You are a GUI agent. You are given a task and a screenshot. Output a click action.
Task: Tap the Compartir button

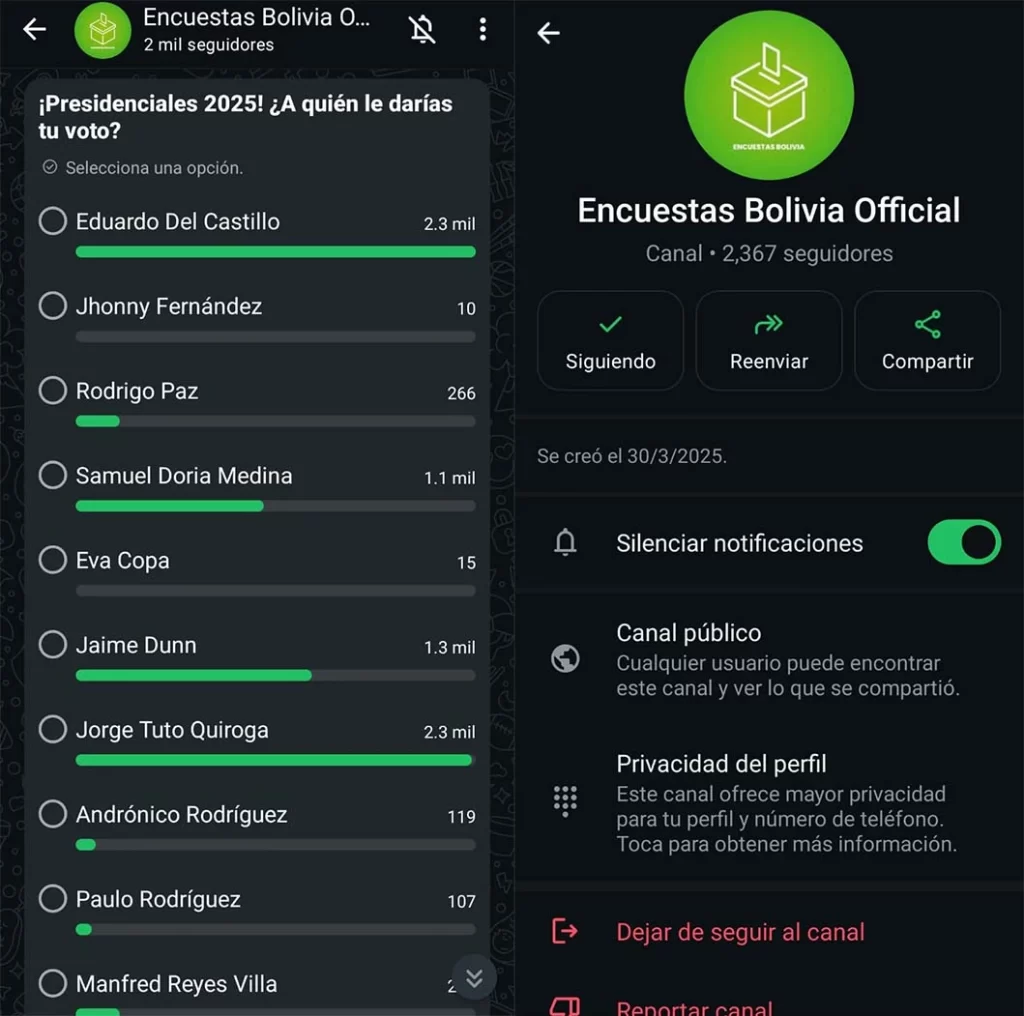927,340
